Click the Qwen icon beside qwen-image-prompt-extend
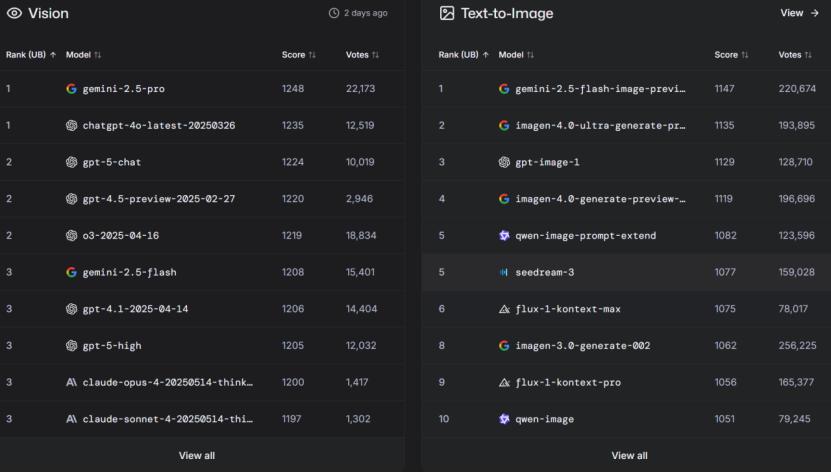Image resolution: width=831 pixels, height=473 pixels. click(504, 235)
